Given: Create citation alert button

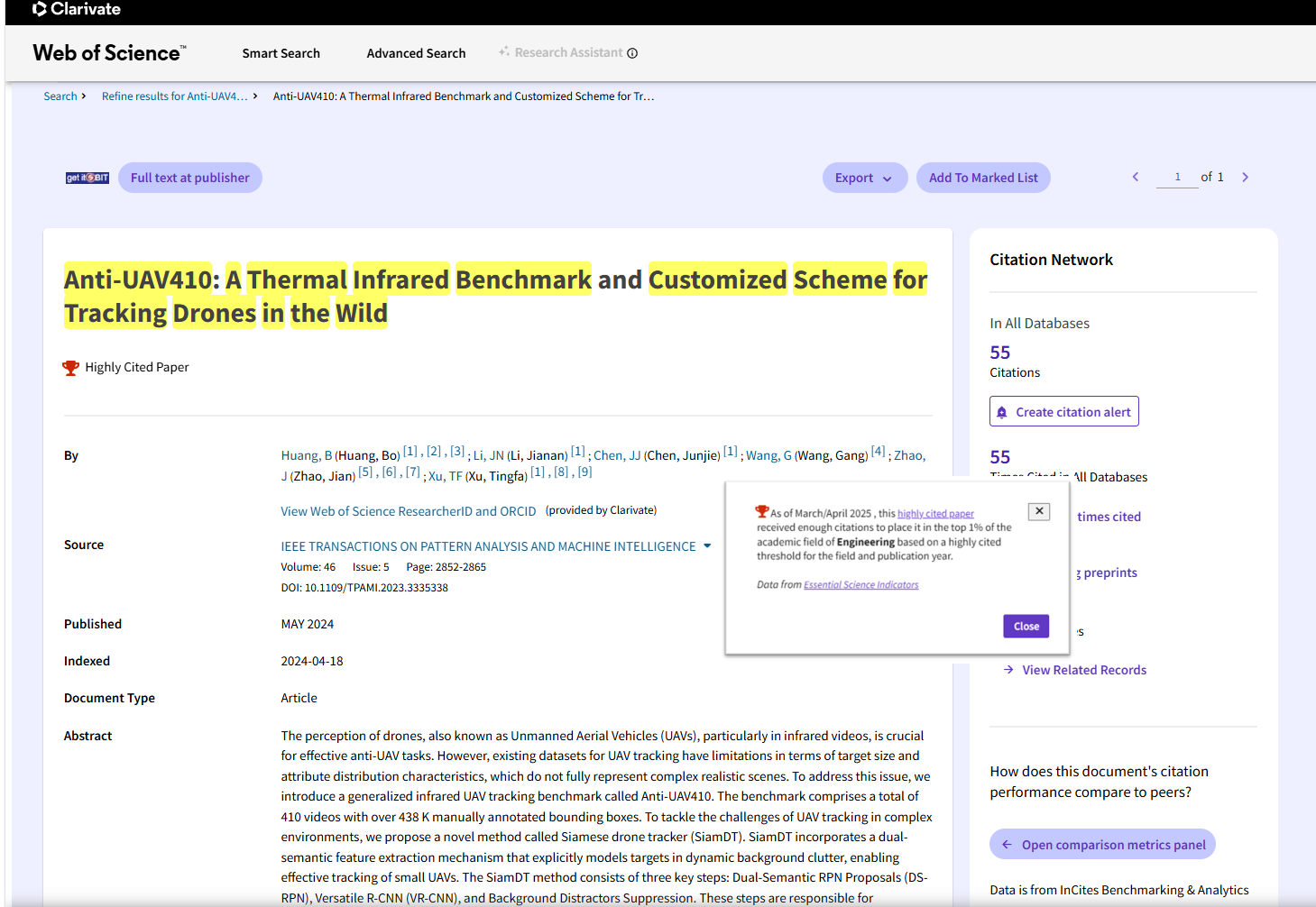Looking at the screenshot, I should pos(1063,412).
